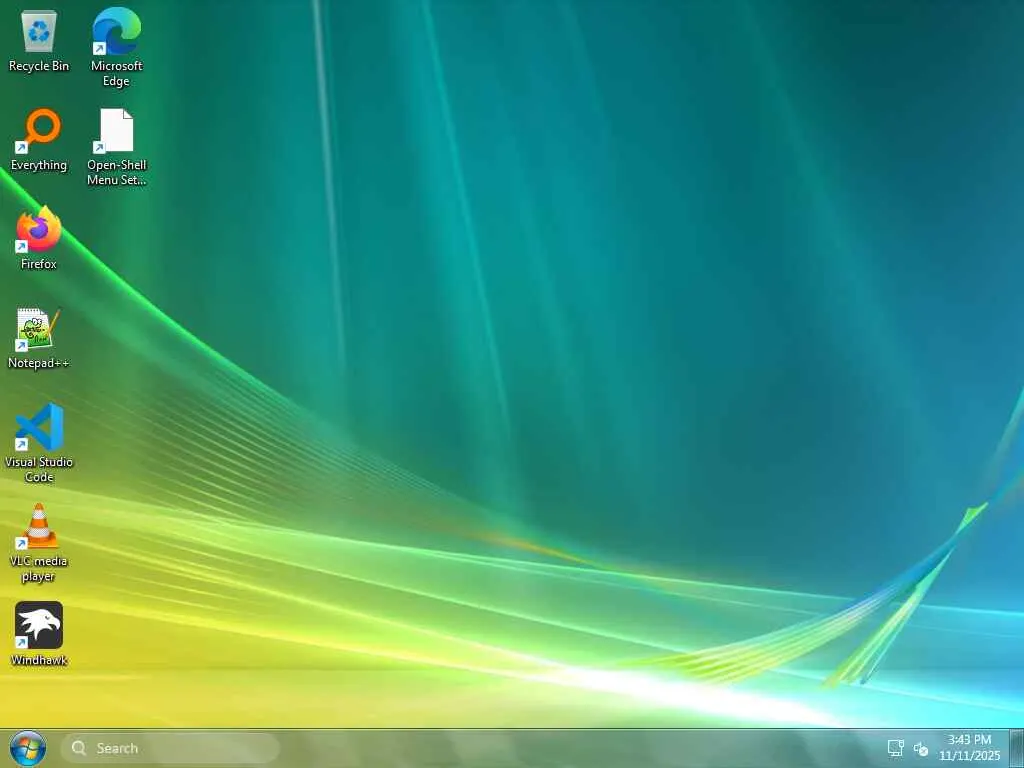Viewport: 1024px width, 768px height.
Task: Select the Microsoft Edge shortcut
Action: tap(116, 47)
